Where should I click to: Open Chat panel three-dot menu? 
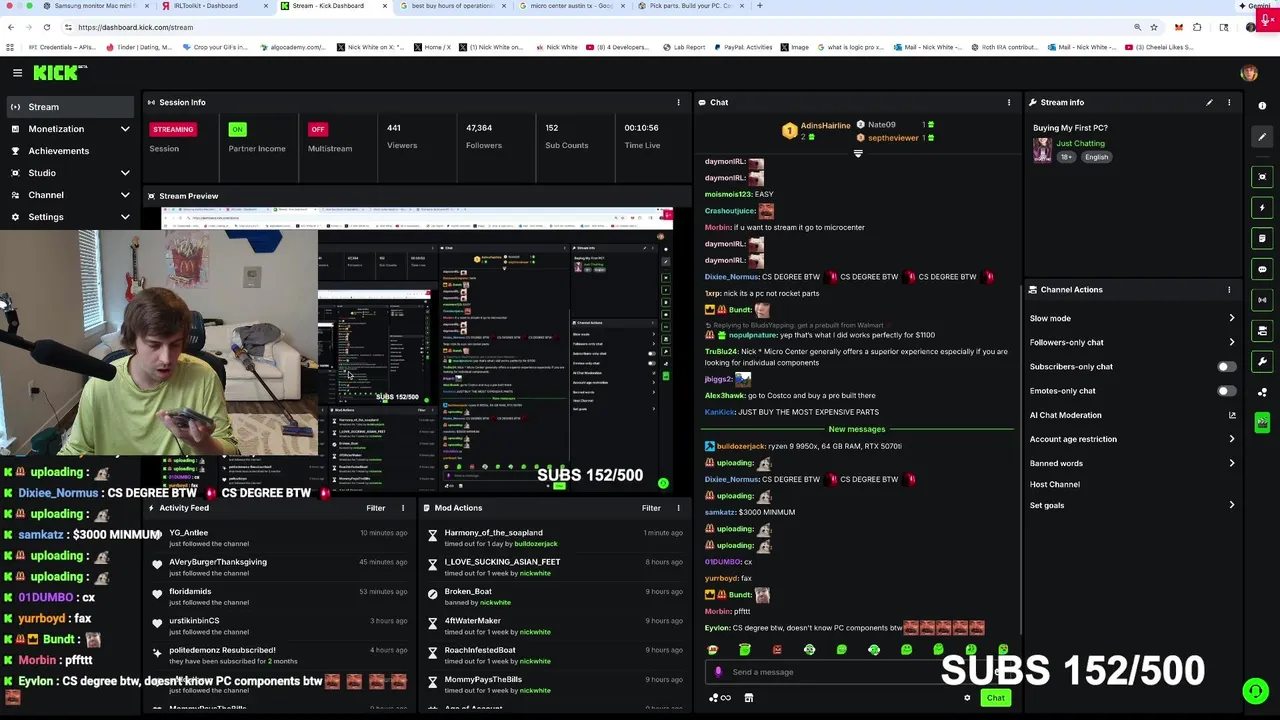click(1008, 102)
